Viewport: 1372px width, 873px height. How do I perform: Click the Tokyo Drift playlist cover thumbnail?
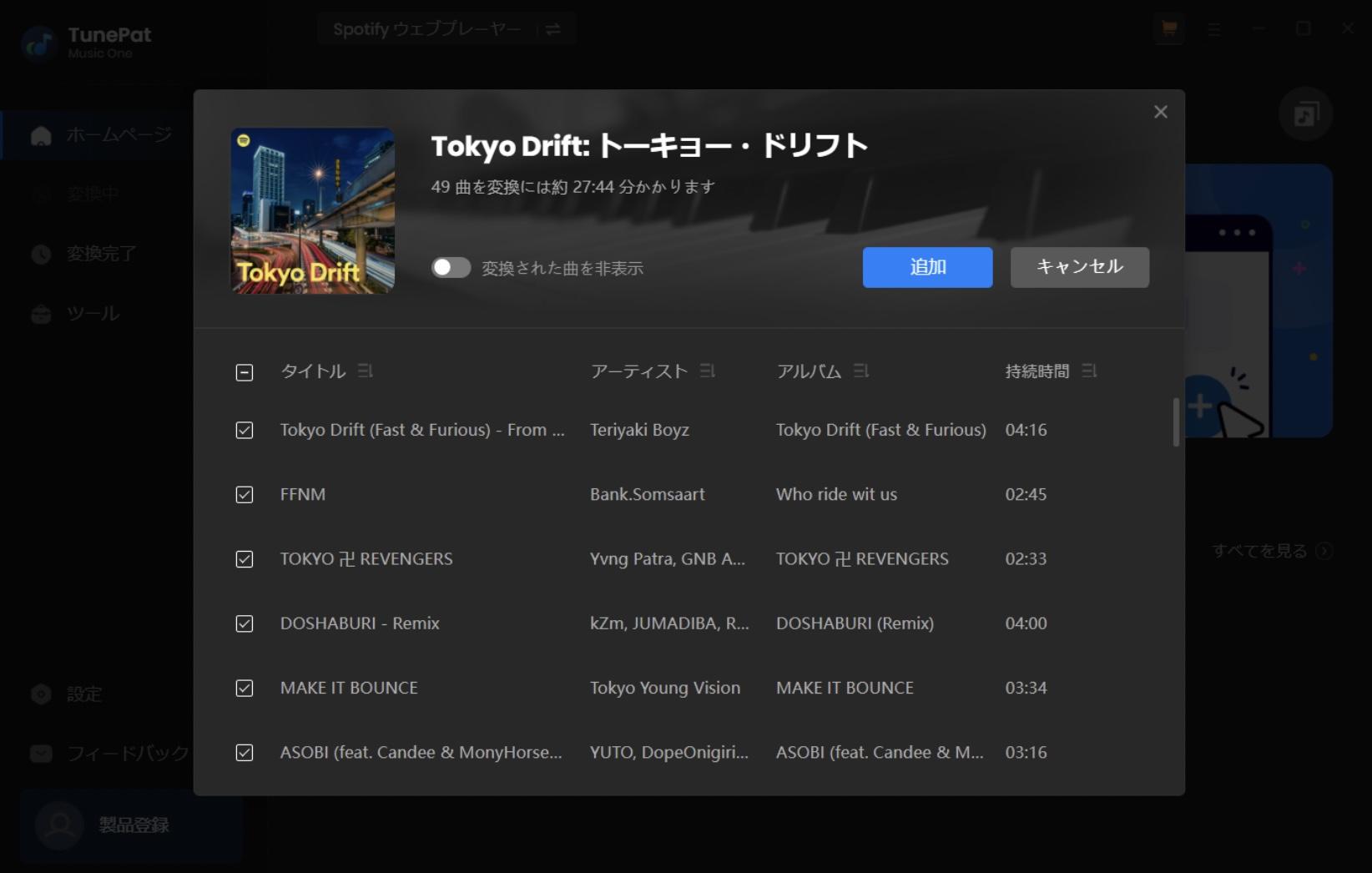coord(313,210)
